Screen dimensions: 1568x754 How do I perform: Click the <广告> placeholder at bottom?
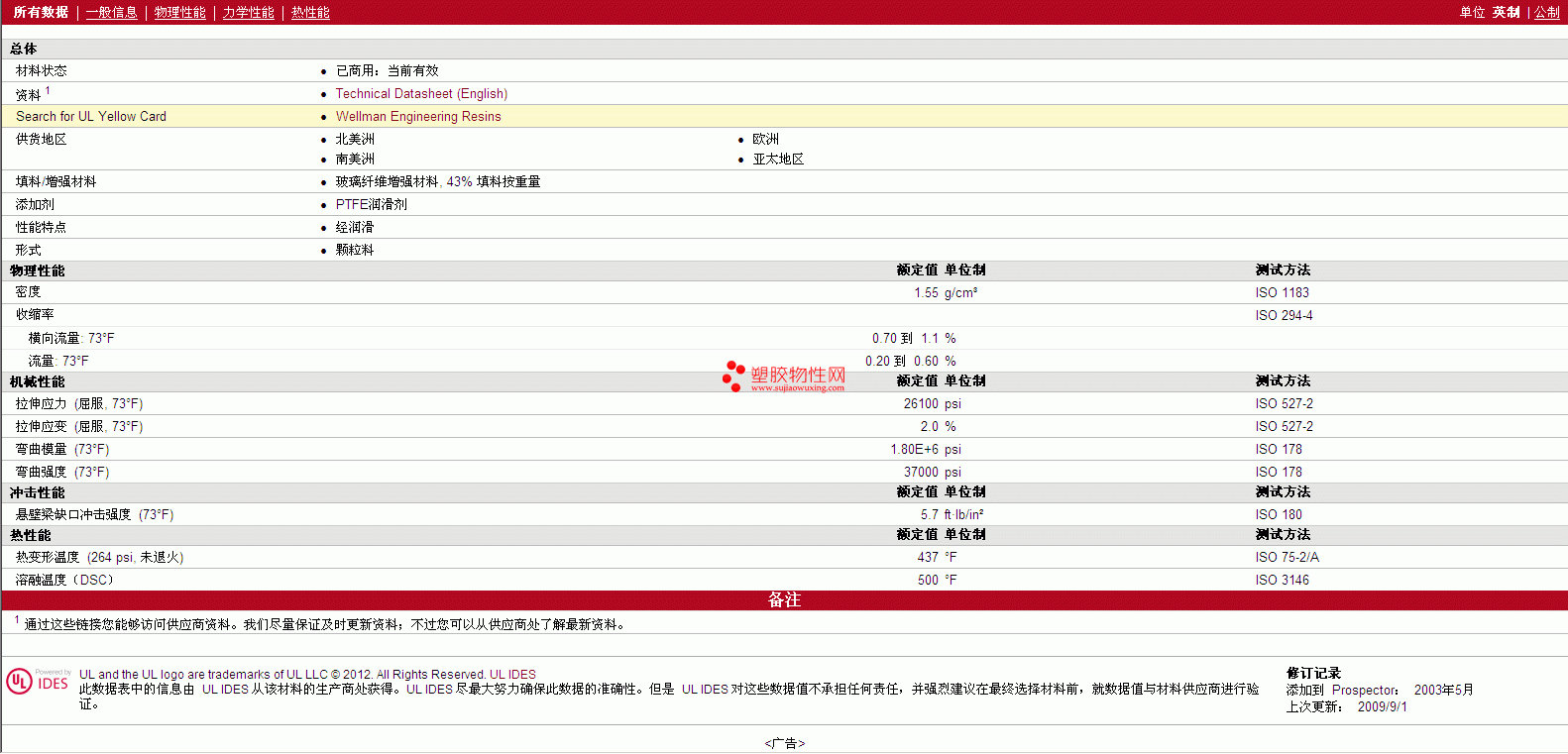[785, 743]
